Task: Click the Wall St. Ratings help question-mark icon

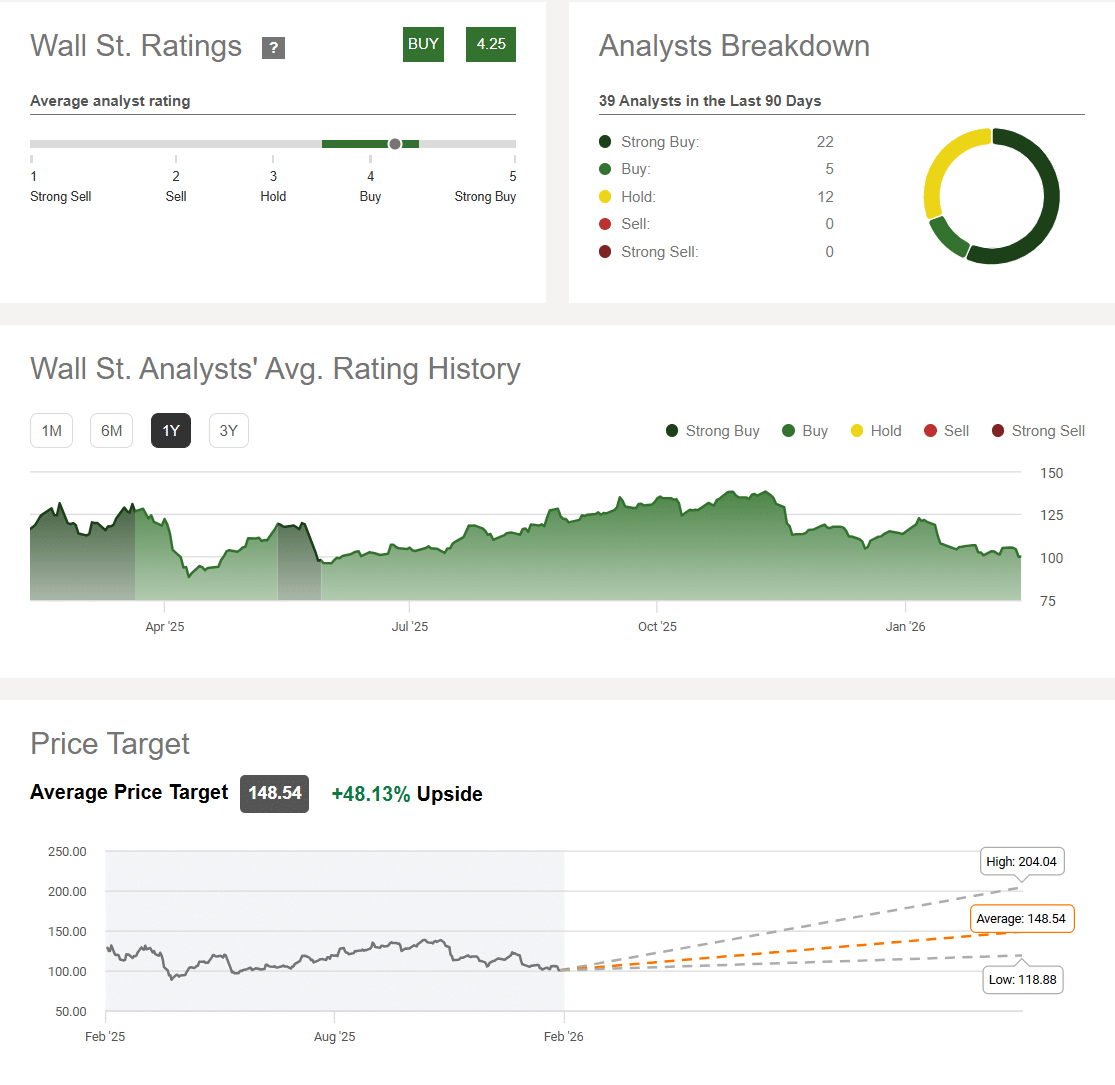Action: coord(273,48)
